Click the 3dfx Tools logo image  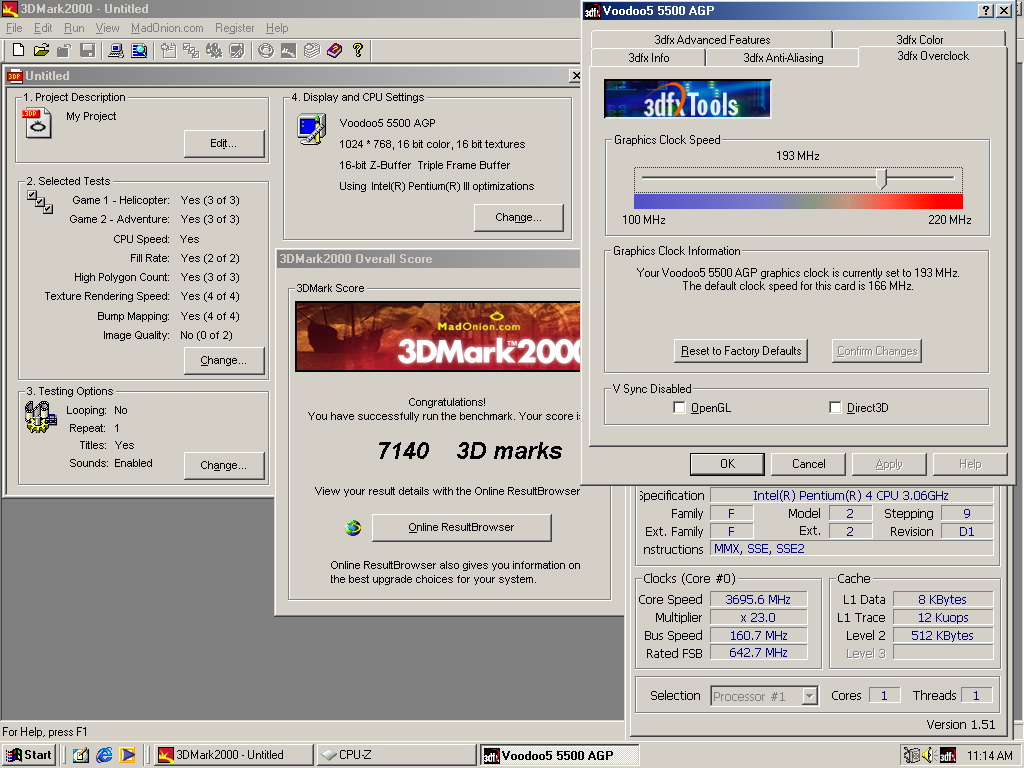click(687, 99)
